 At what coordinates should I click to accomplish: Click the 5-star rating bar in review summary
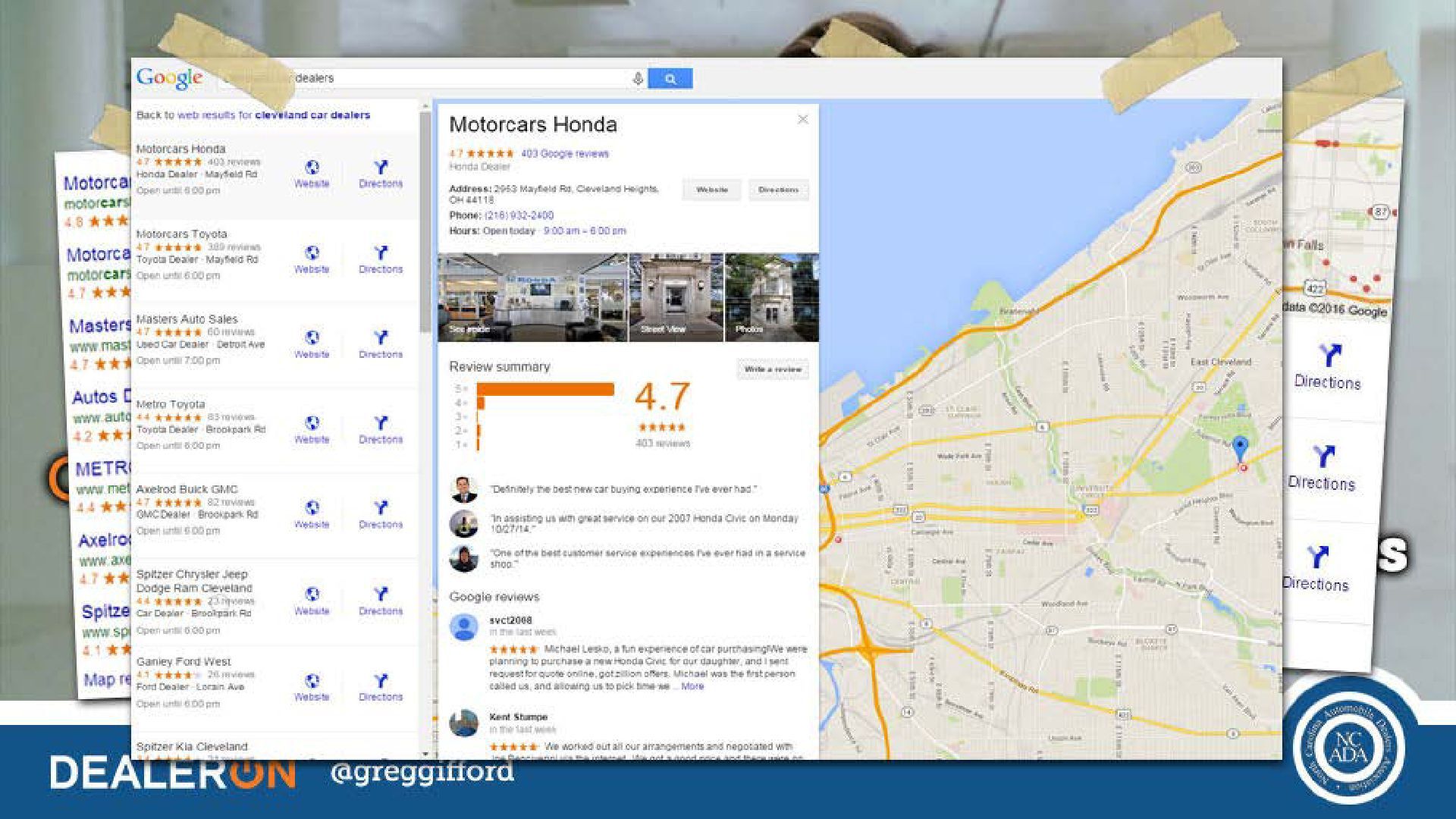(545, 389)
